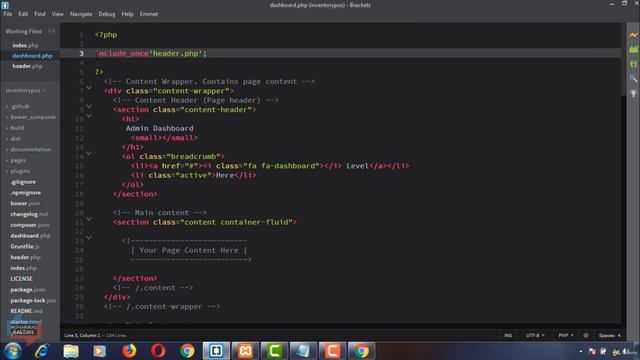Collapse the fold arrow at line 10 h1
The image size is (640, 360).
[89, 116]
